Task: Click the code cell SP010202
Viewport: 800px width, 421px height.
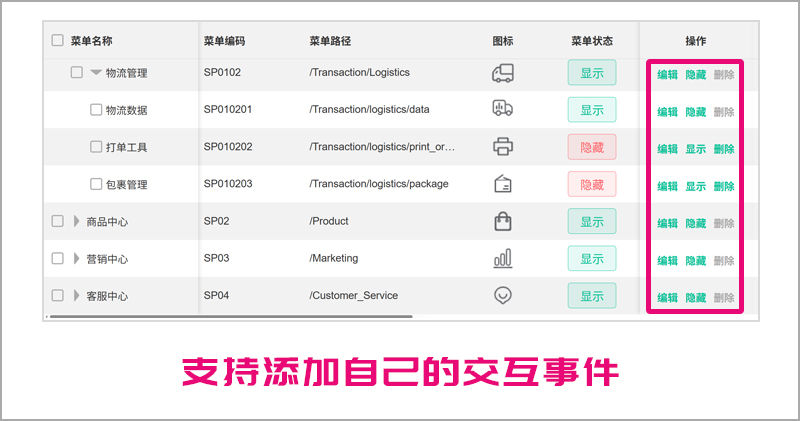Action: pyautogui.click(x=228, y=146)
